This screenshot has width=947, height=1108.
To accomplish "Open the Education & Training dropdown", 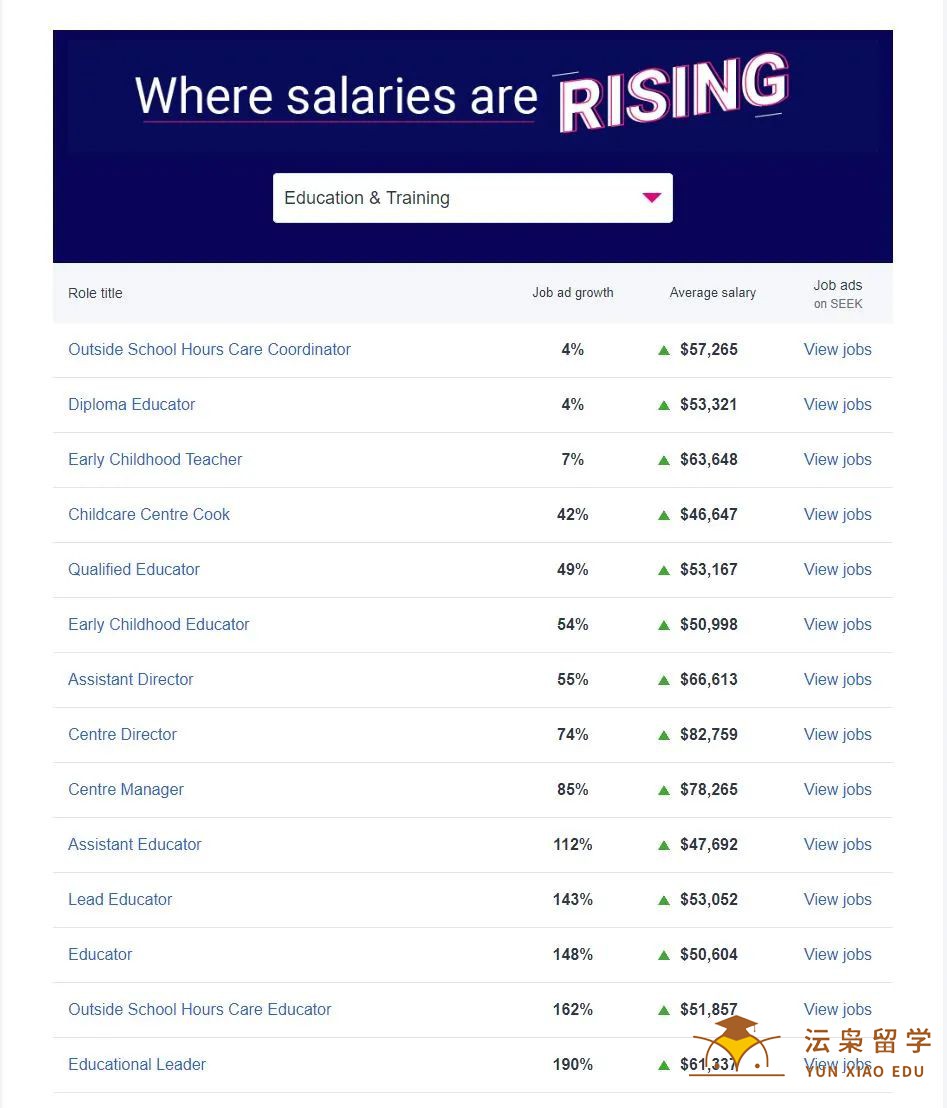I will click(x=472, y=198).
